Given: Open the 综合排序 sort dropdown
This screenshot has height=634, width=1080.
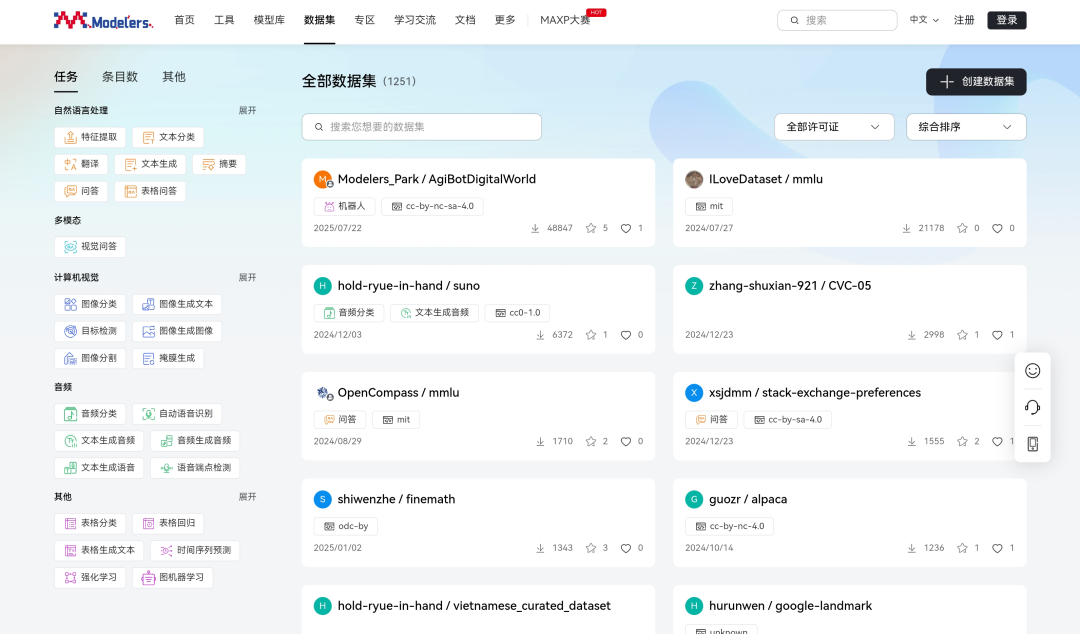Looking at the screenshot, I should (x=966, y=127).
